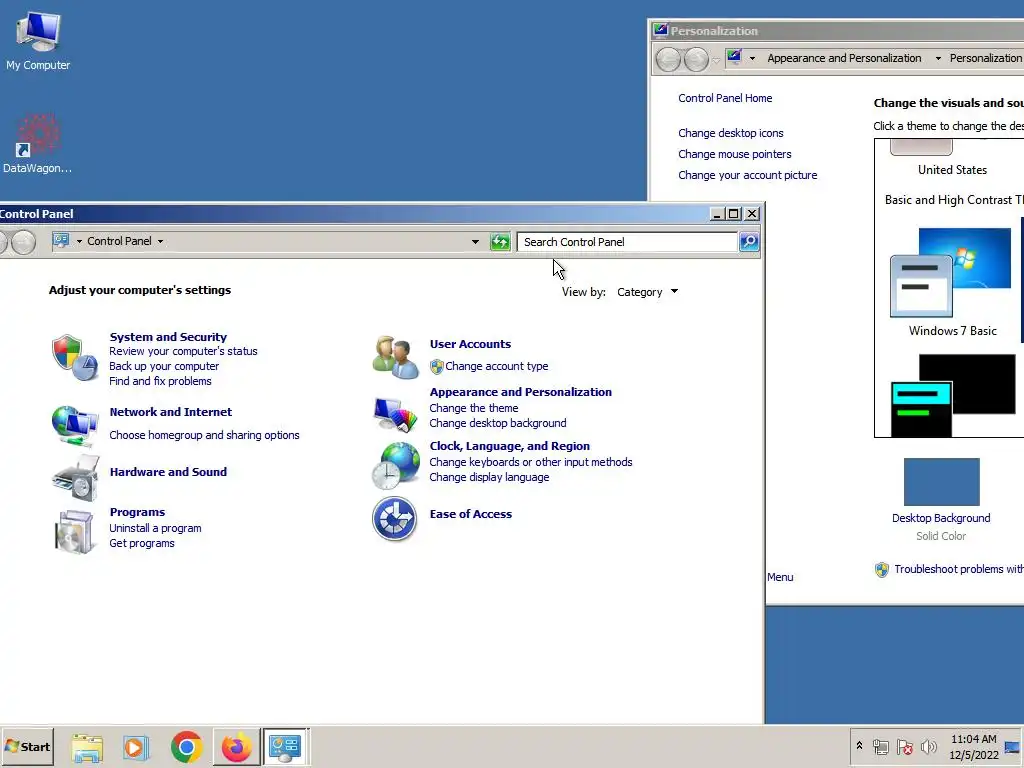The width and height of the screenshot is (1024, 768).
Task: Click Choose homegroup and sharing options
Action: click(204, 435)
